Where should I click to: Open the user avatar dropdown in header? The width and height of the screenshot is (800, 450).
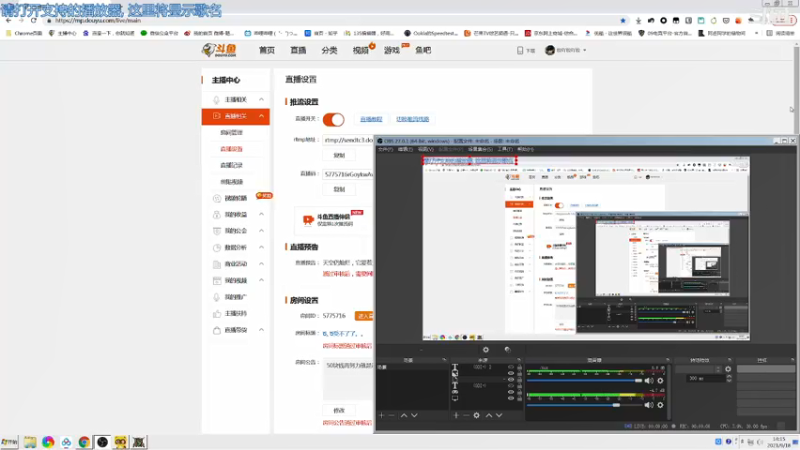pyautogui.click(x=566, y=50)
